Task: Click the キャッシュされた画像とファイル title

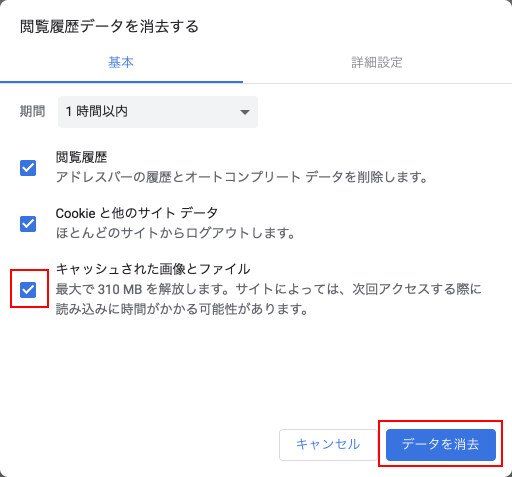Action: coord(153,269)
